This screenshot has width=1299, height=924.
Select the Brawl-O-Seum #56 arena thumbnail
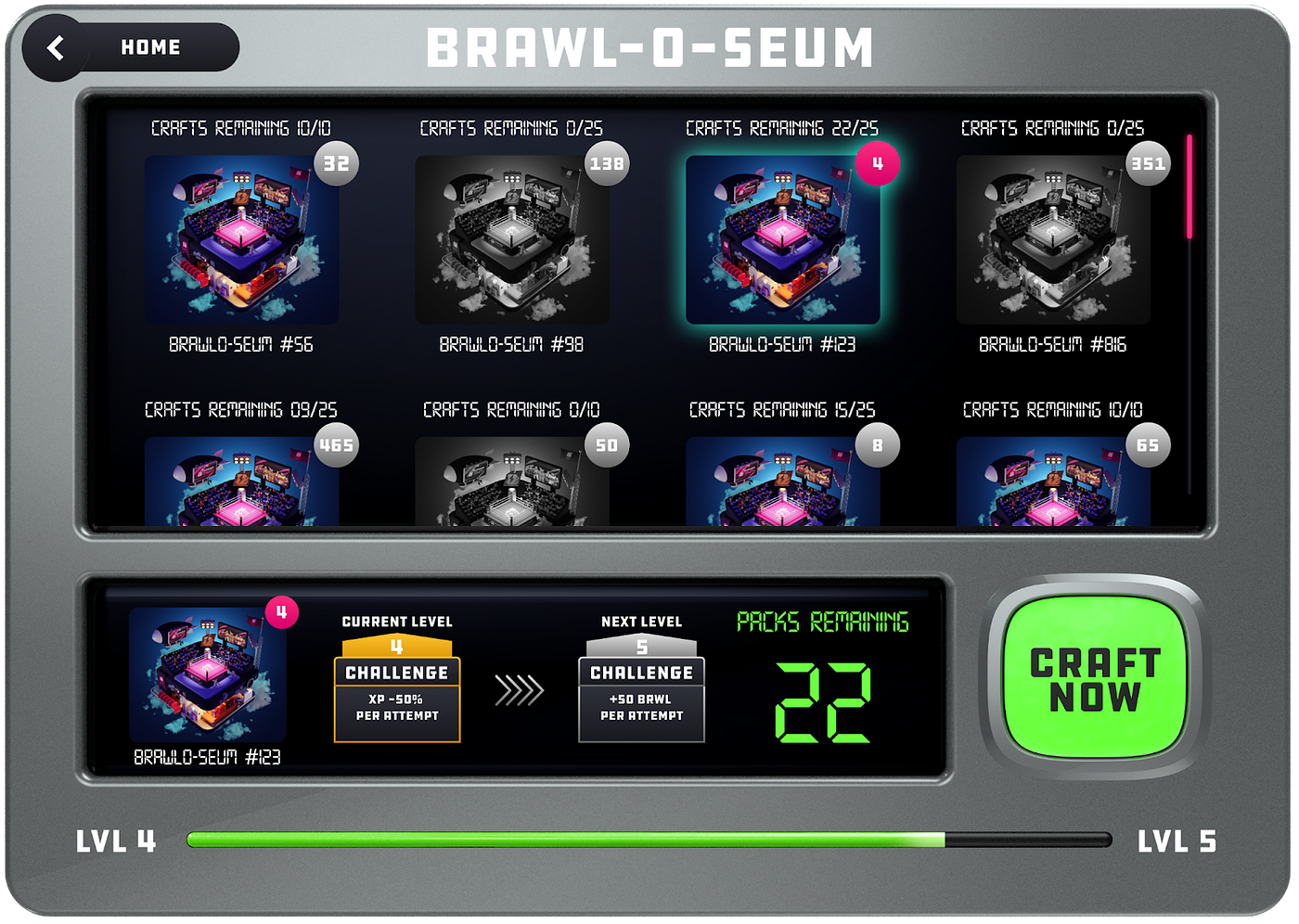241,239
